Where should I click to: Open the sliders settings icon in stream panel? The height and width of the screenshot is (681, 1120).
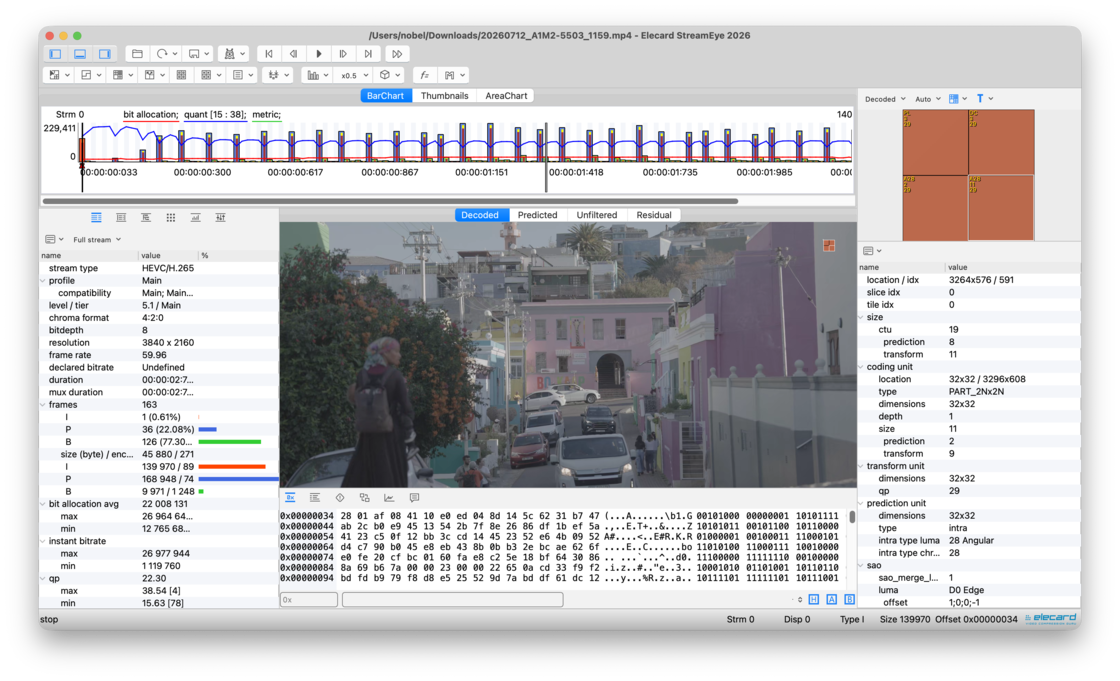220,217
